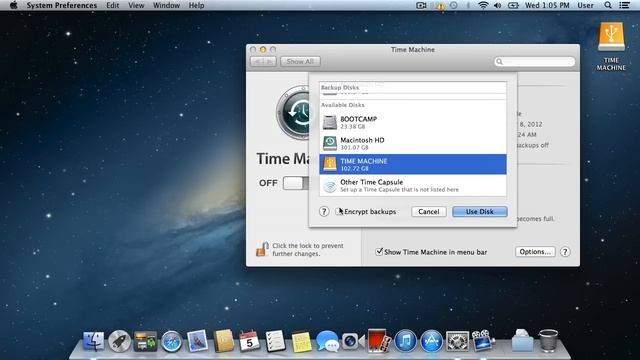Screen dimensions: 640x360
Task: Open the Help menu
Action: click(196, 5)
